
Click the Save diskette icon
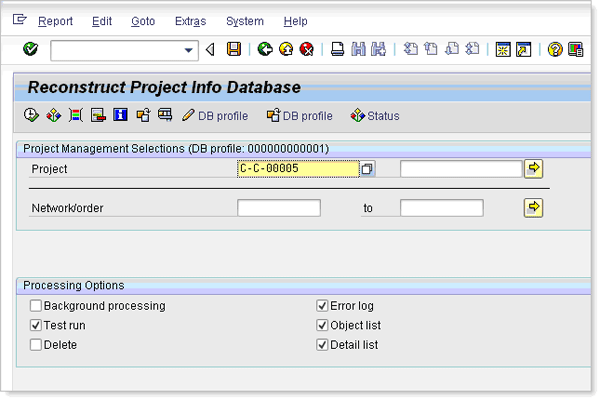234,49
